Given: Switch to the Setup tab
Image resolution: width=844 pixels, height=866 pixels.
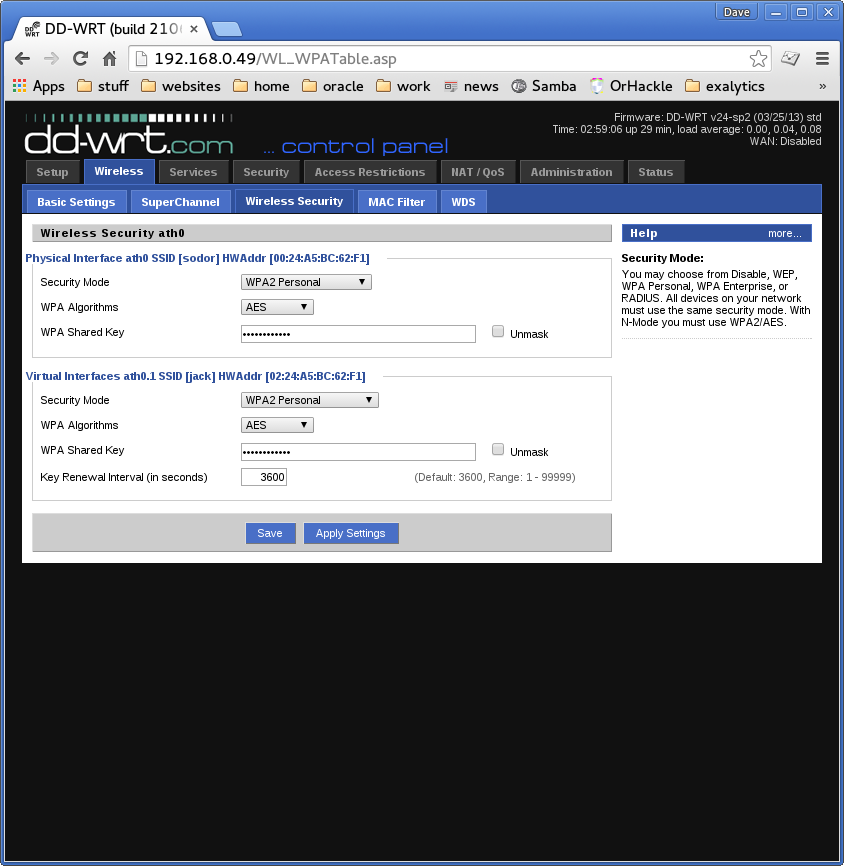Looking at the screenshot, I should pyautogui.click(x=52, y=172).
